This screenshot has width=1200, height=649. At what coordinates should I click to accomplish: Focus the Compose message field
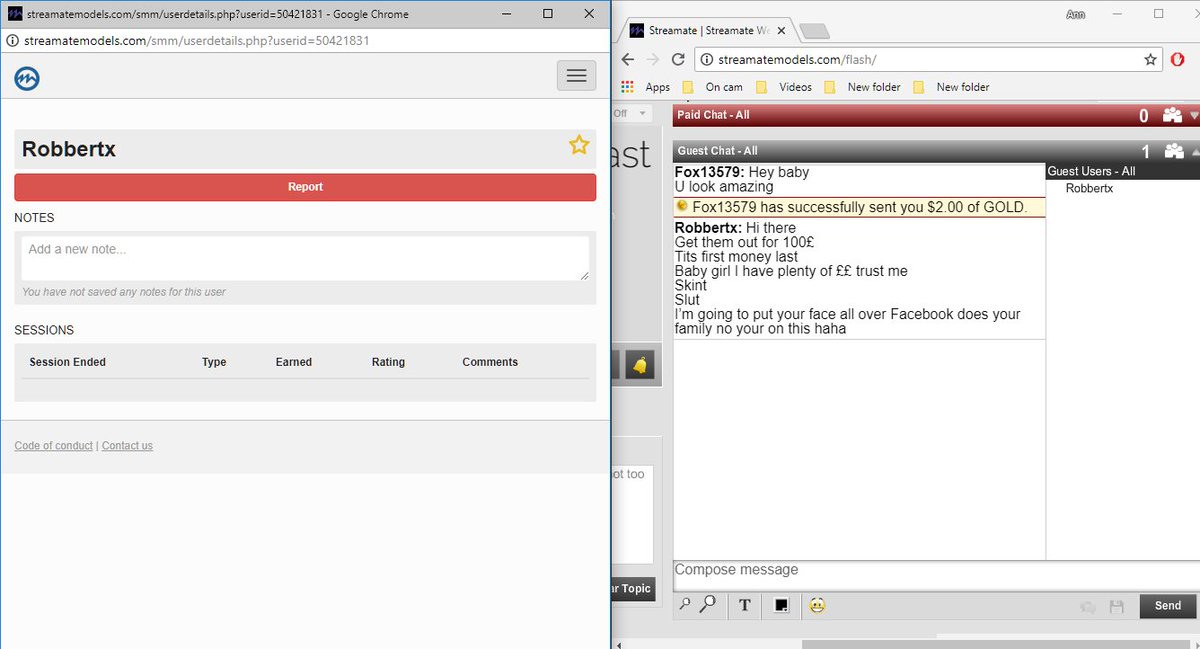coord(935,575)
